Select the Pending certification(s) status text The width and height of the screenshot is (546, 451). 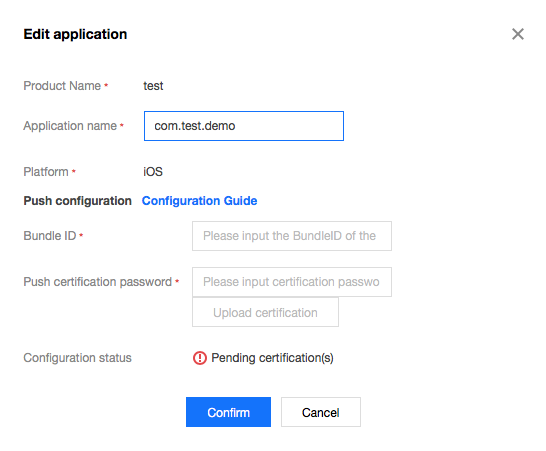[x=272, y=358]
